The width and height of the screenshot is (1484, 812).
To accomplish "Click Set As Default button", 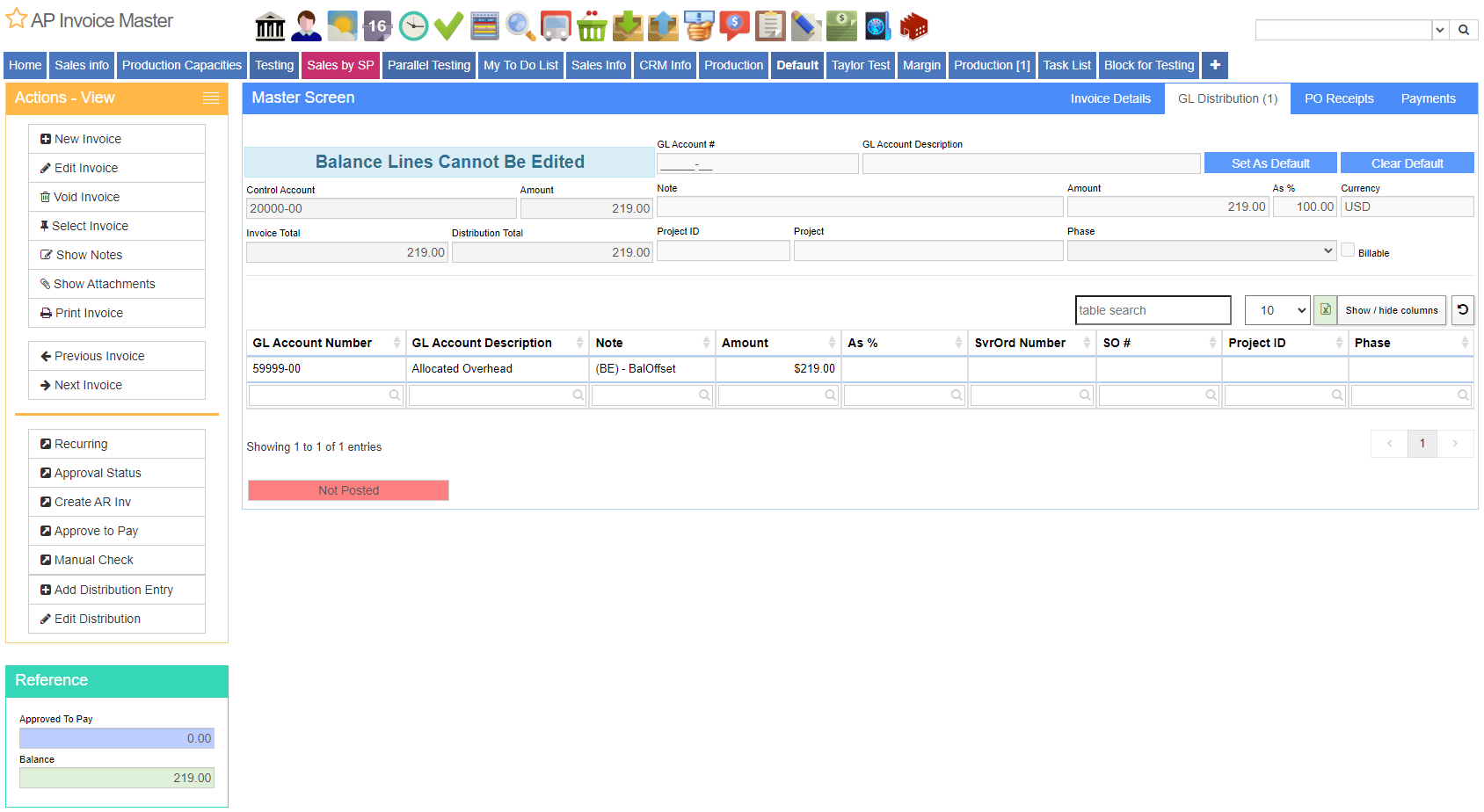I will [x=1270, y=163].
